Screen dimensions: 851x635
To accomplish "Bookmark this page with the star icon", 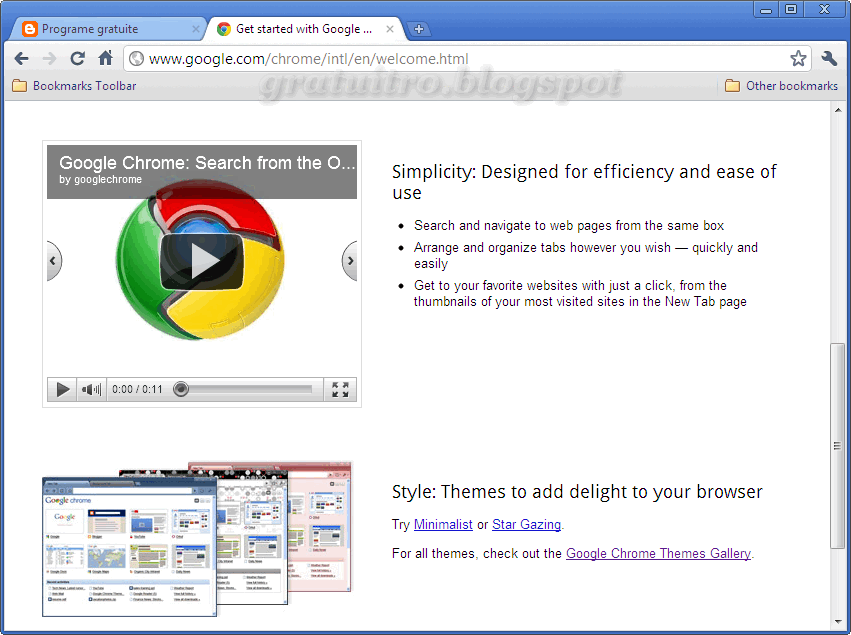I will (798, 58).
